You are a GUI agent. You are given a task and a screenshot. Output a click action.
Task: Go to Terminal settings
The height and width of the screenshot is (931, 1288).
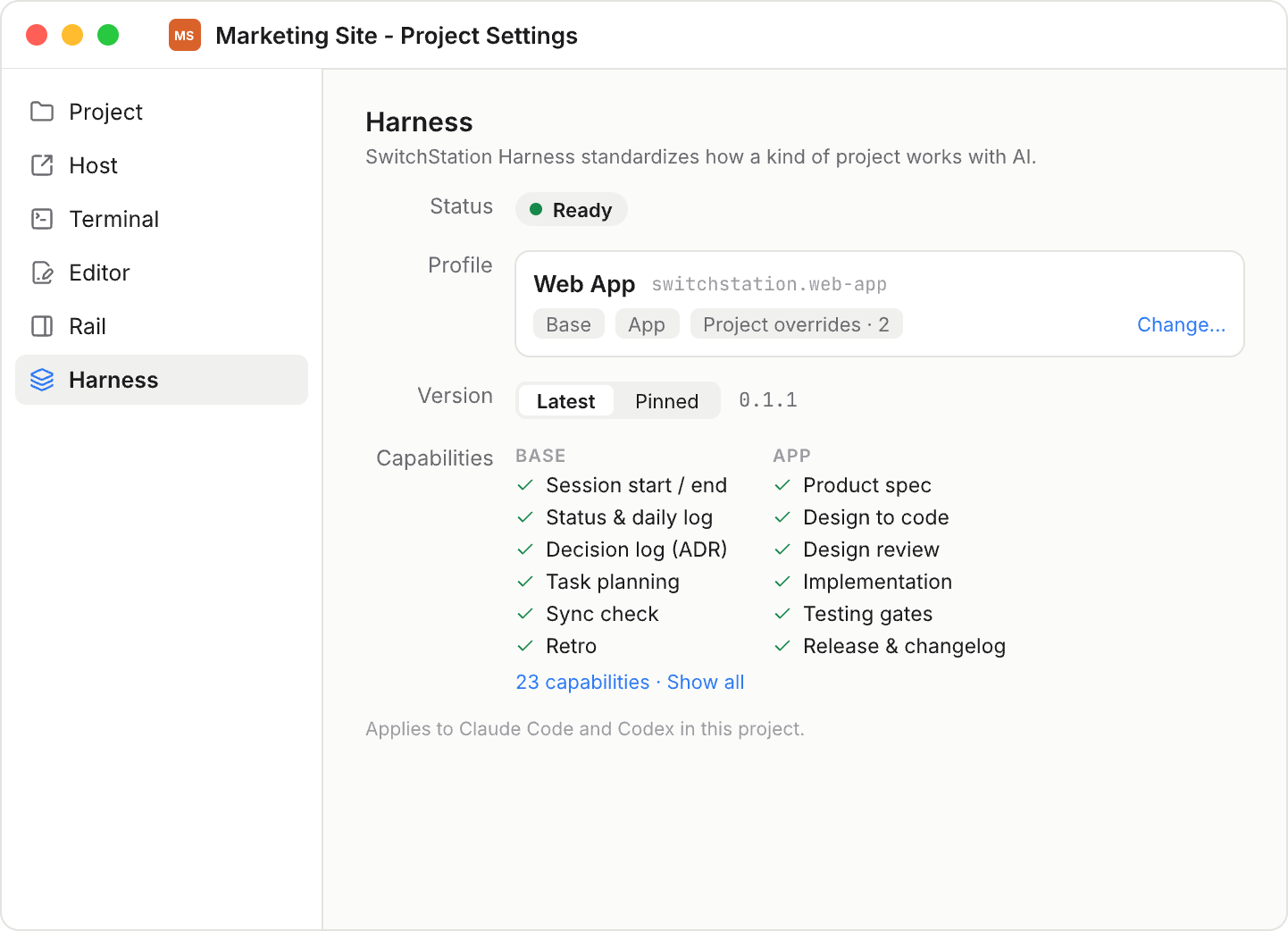coord(162,219)
